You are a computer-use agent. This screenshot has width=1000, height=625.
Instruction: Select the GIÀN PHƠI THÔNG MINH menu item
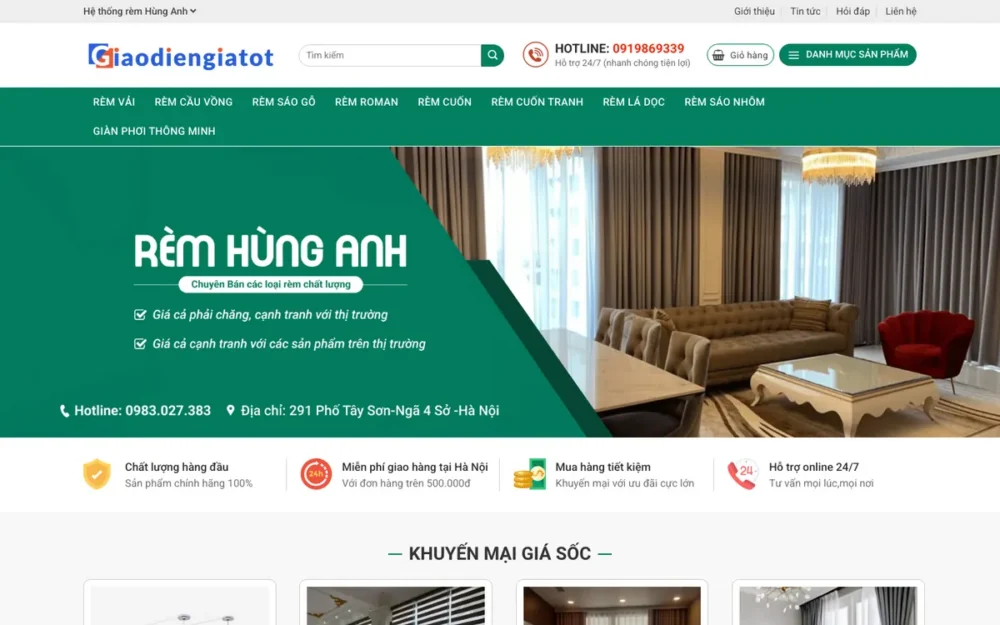[154, 131]
